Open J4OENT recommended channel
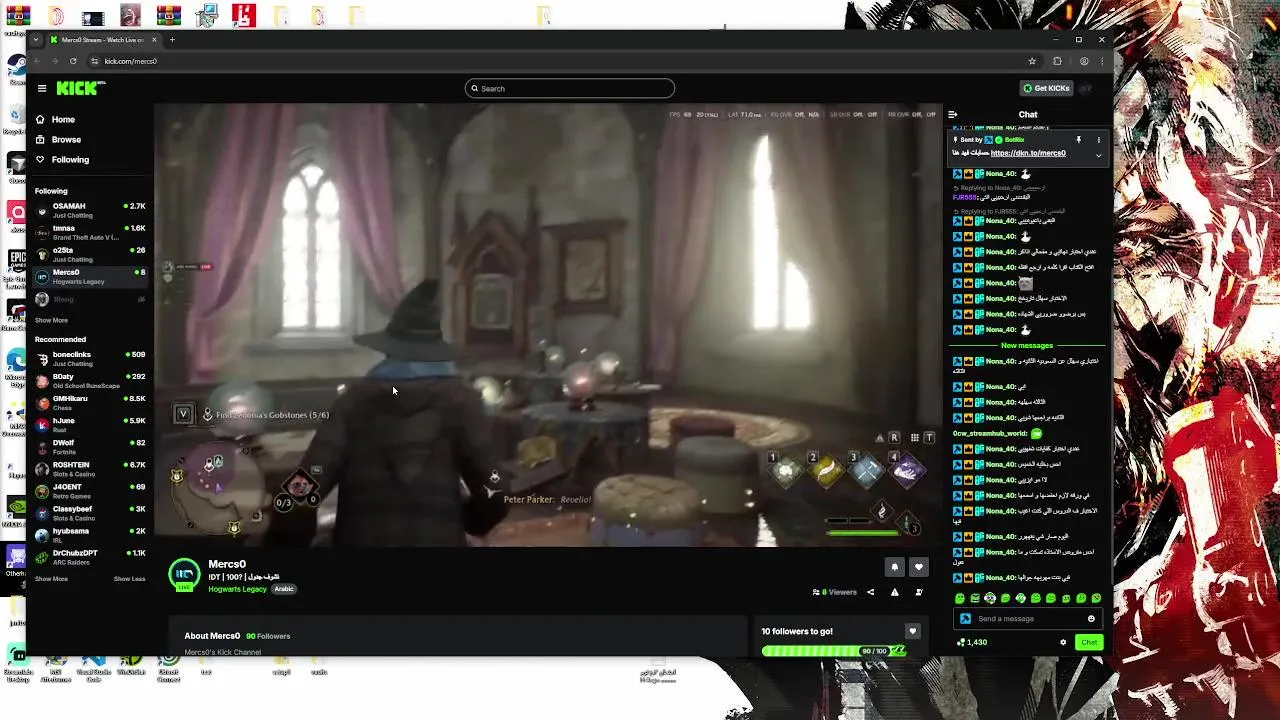 point(90,490)
